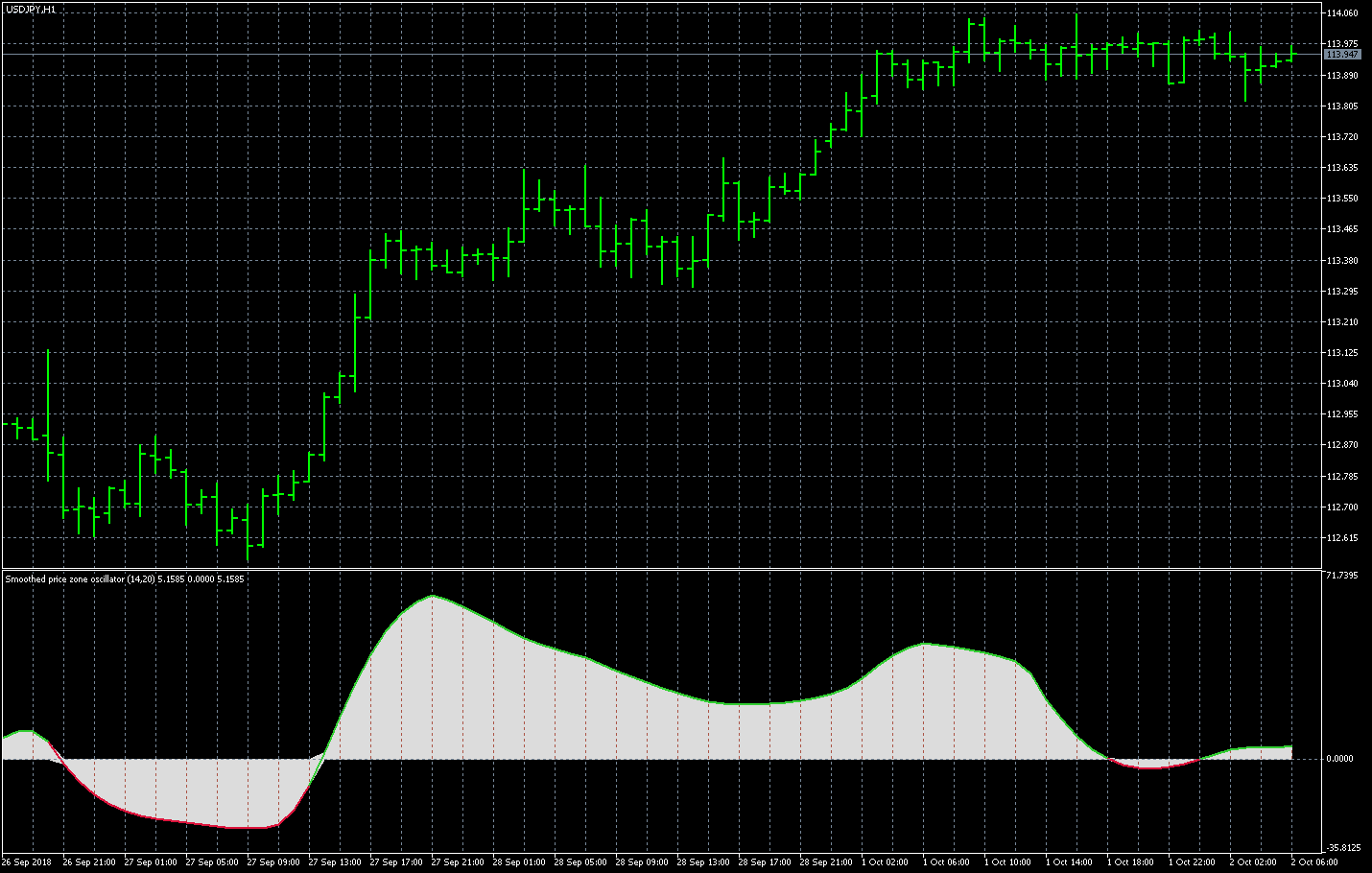
Task: Click the 2 Oct 02:00 time label
Action: 1253,862
